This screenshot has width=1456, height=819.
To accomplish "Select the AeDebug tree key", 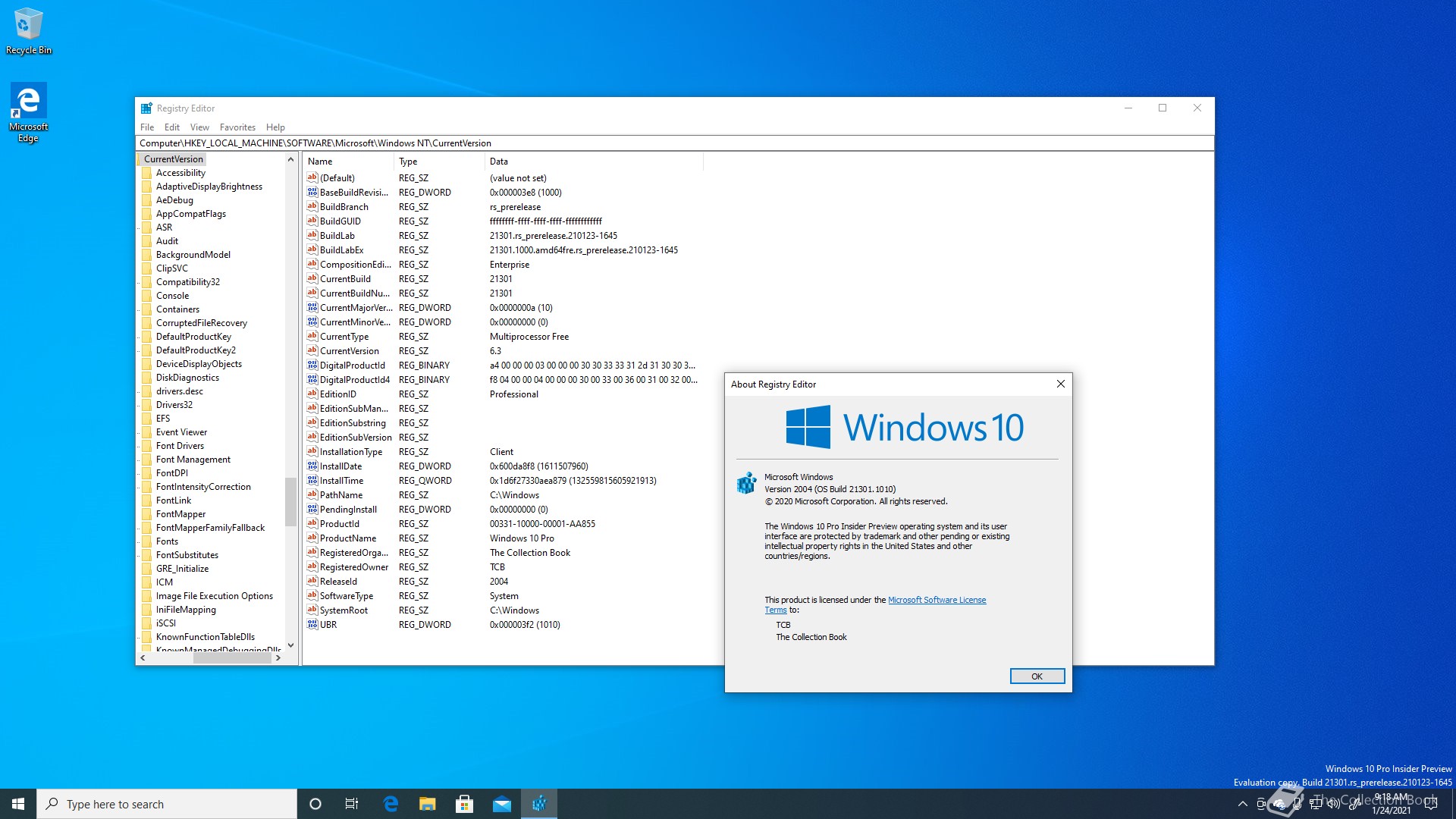I will coord(174,200).
